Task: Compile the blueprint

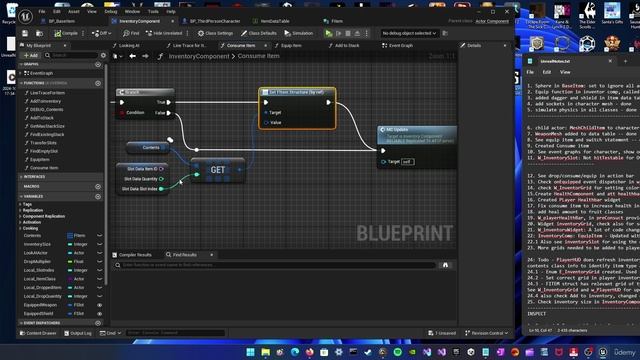Action: pyautogui.click(x=66, y=33)
